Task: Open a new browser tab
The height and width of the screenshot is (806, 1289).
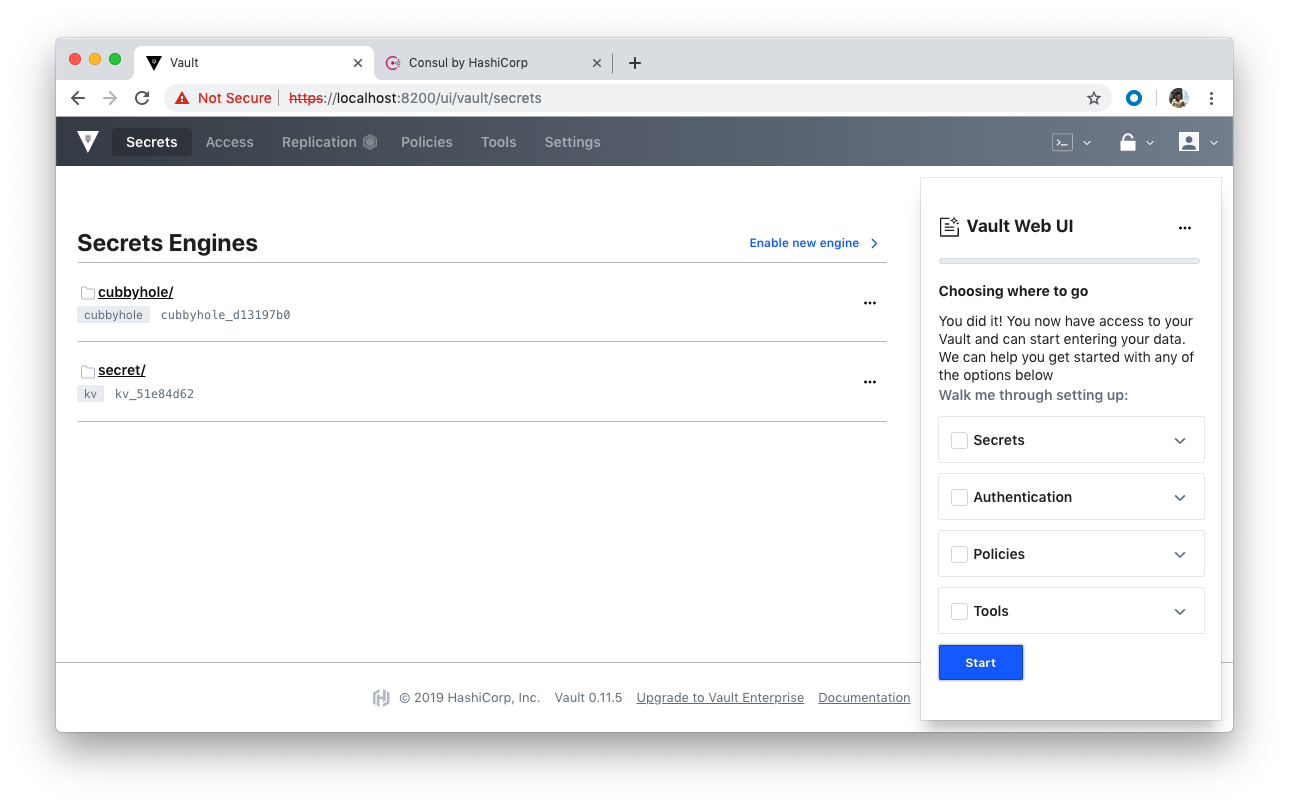Action: [635, 63]
